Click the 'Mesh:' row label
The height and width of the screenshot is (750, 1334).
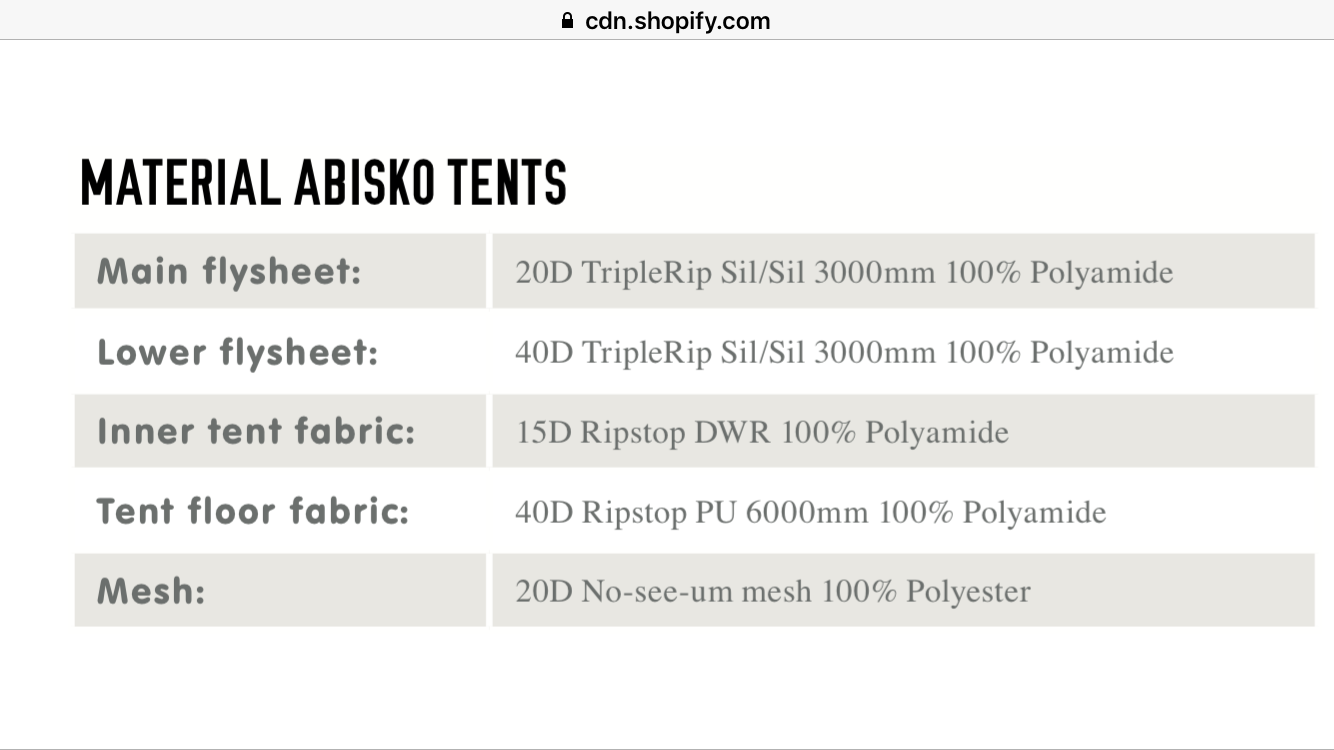[x=151, y=591]
